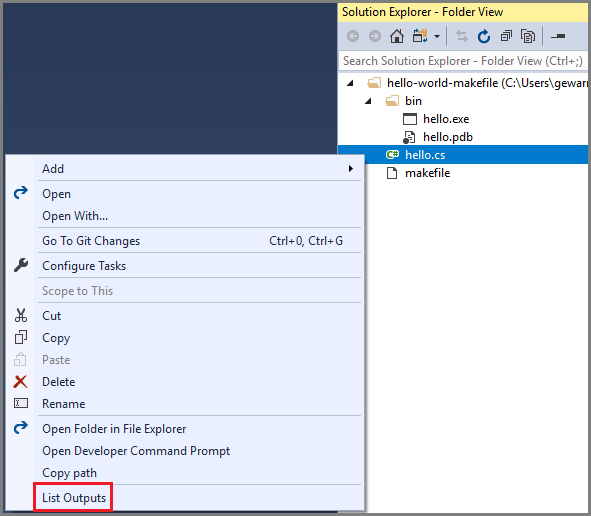Click the Collapse All icon
The height and width of the screenshot is (516, 591).
coord(506,36)
